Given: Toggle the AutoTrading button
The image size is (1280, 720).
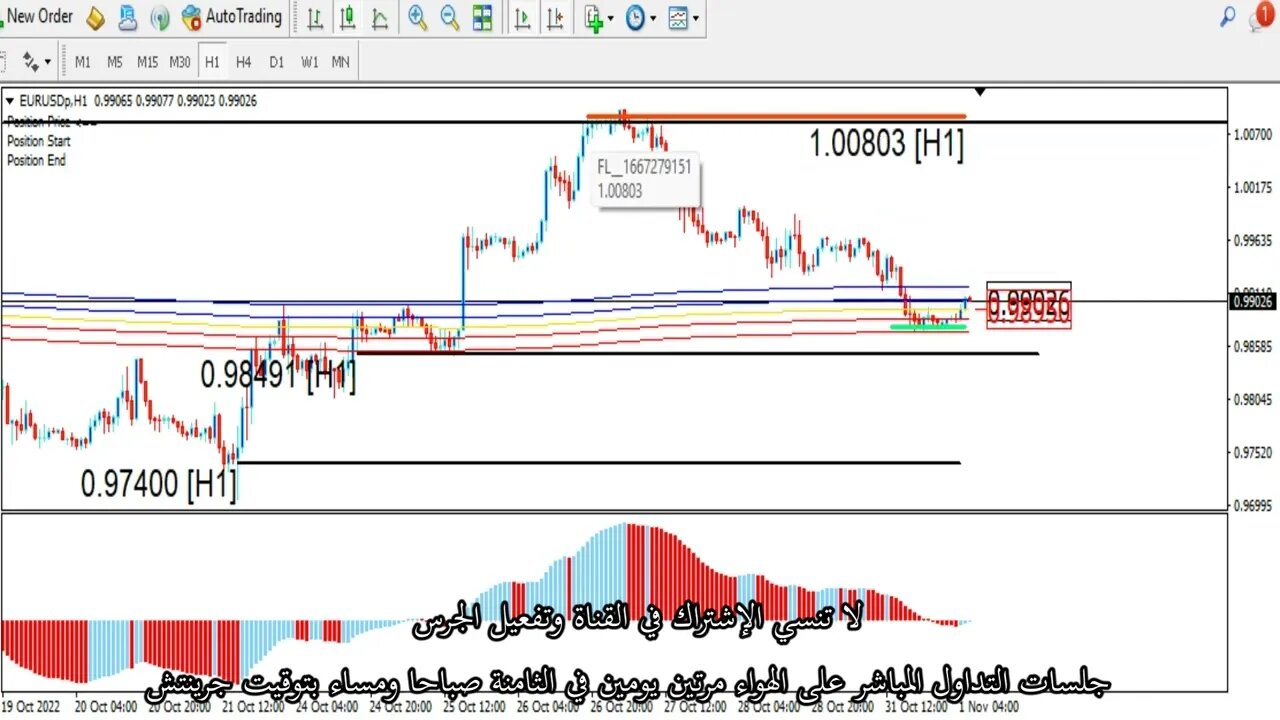Looking at the screenshot, I should (x=232, y=17).
